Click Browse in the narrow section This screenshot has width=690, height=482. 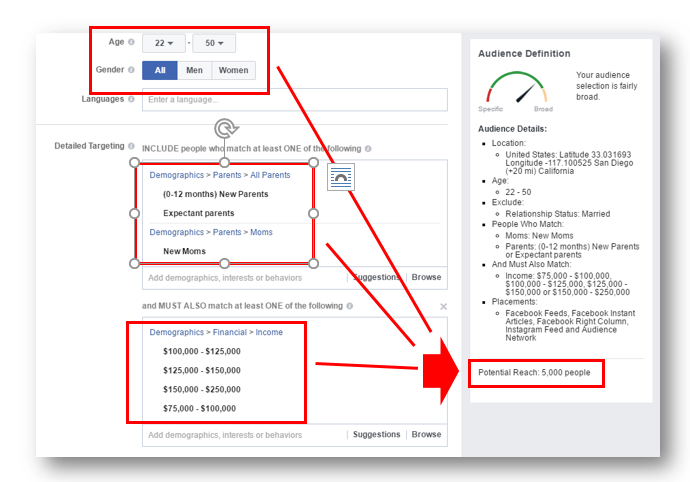(426, 434)
